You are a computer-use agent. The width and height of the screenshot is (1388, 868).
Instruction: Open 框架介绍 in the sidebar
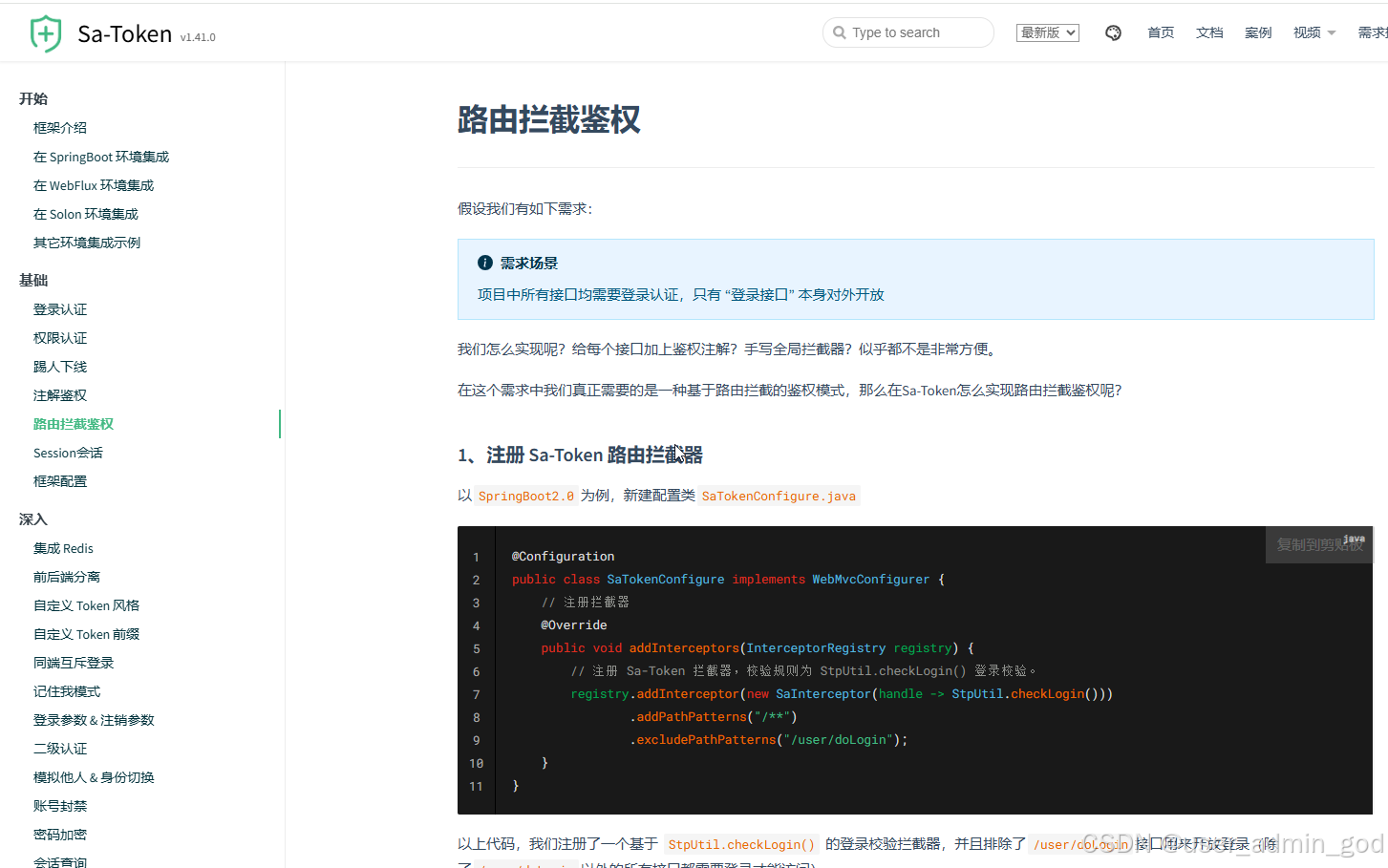60,128
